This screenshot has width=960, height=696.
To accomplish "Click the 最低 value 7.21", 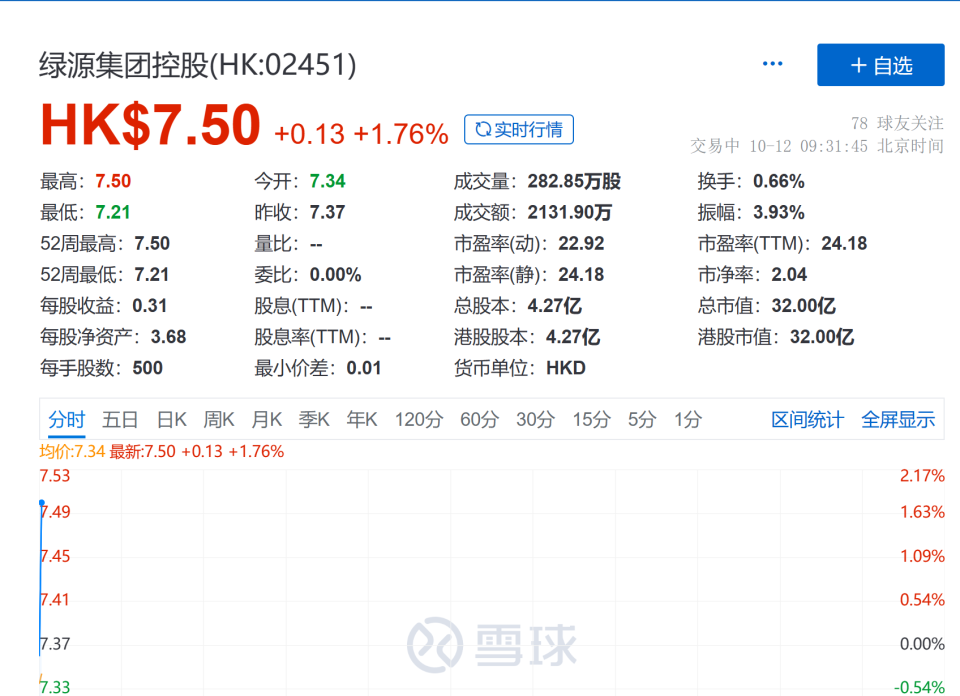I will 113,212.
